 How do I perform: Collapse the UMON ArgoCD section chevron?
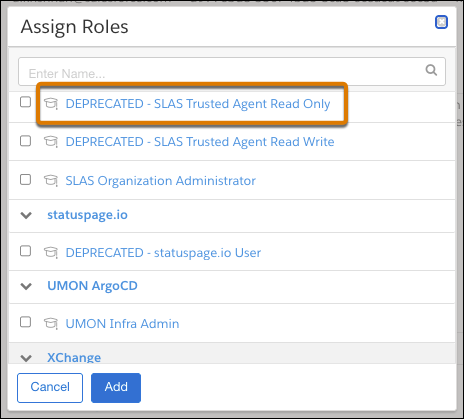pos(26,286)
